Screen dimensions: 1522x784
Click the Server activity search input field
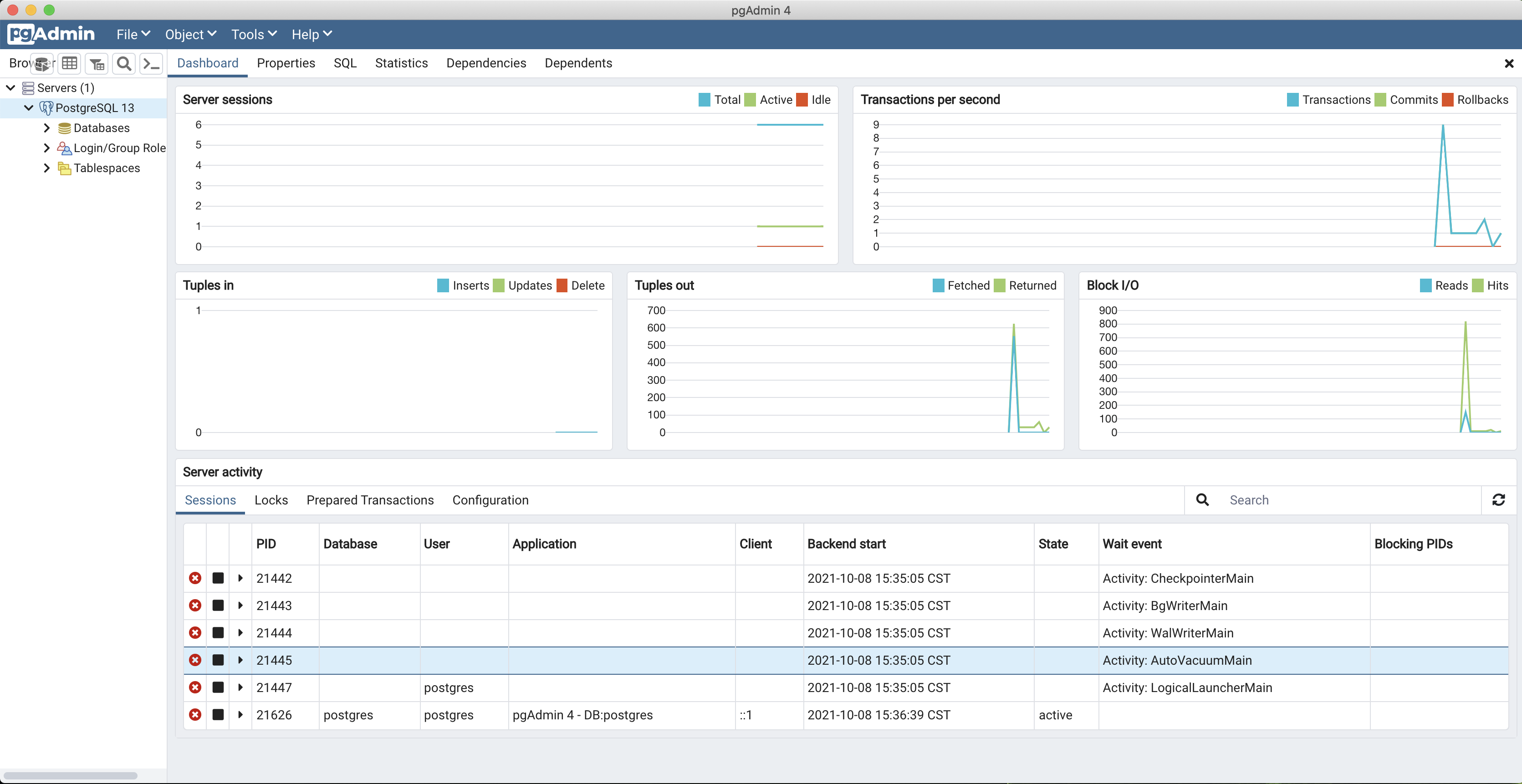[1350, 500]
